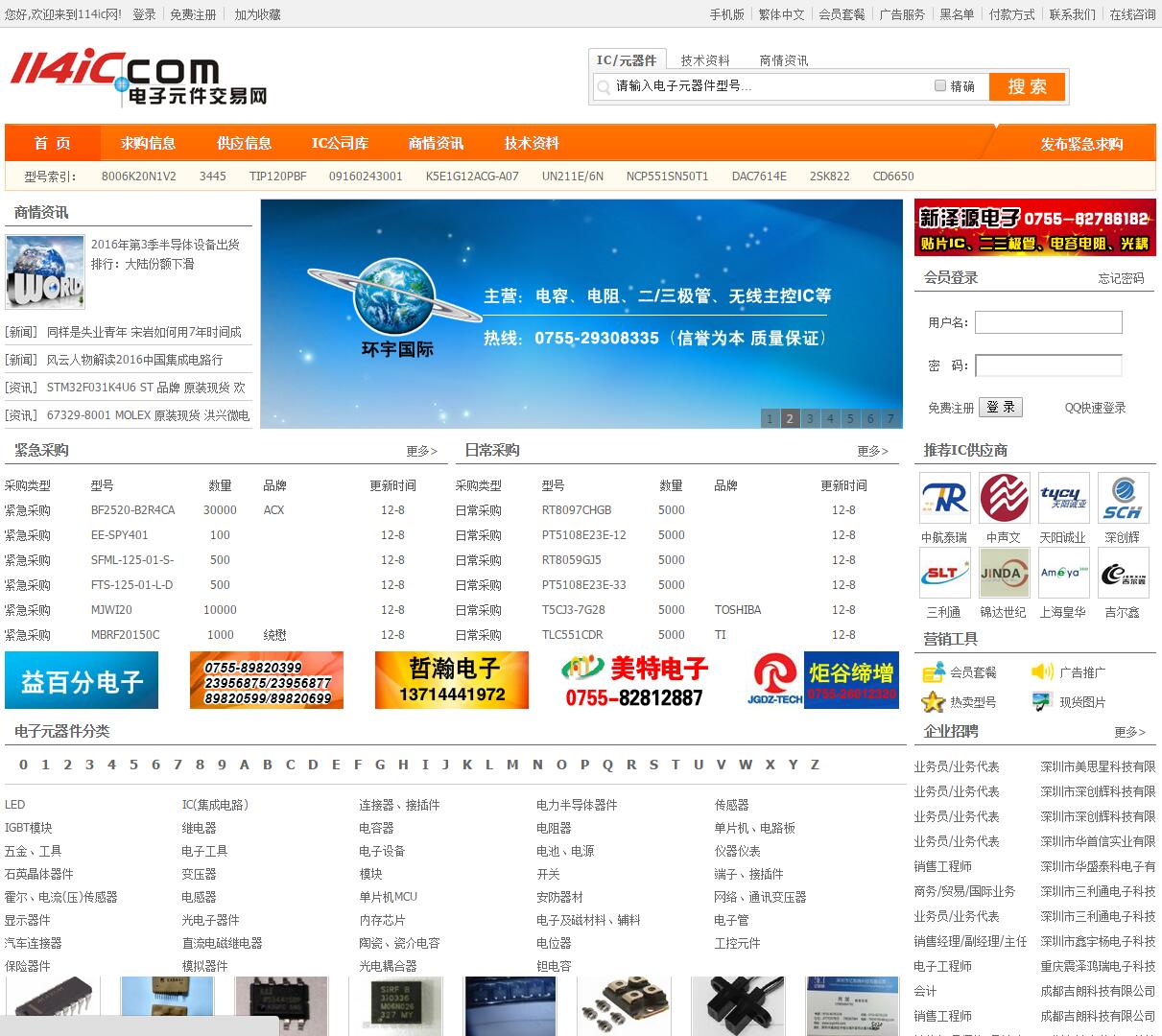1162x1036 pixels.
Task: Open the 114ic.com site logo
Action: click(x=139, y=77)
